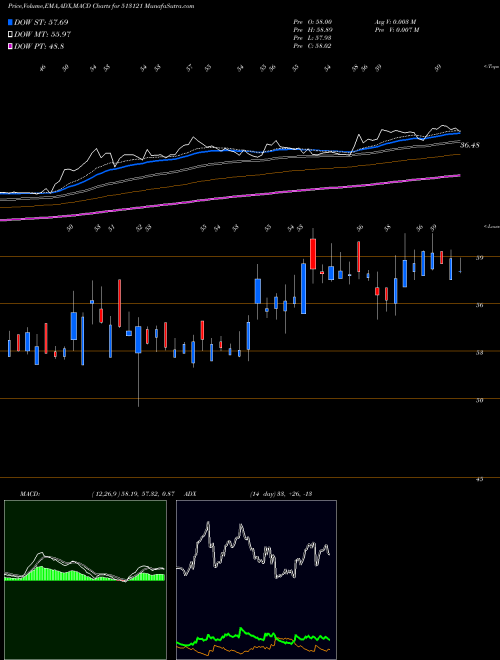Select the 'DOW ST: 57.69' label
Screen dimensions: 500x660
point(41,22)
